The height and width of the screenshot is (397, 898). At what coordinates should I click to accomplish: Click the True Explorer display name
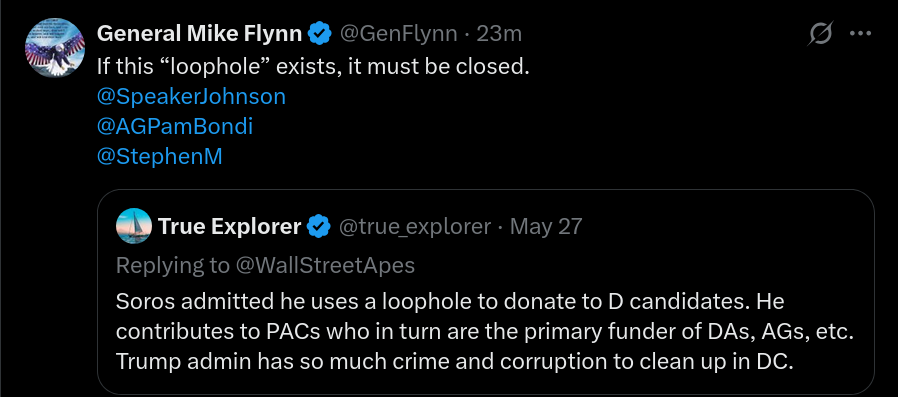230,227
